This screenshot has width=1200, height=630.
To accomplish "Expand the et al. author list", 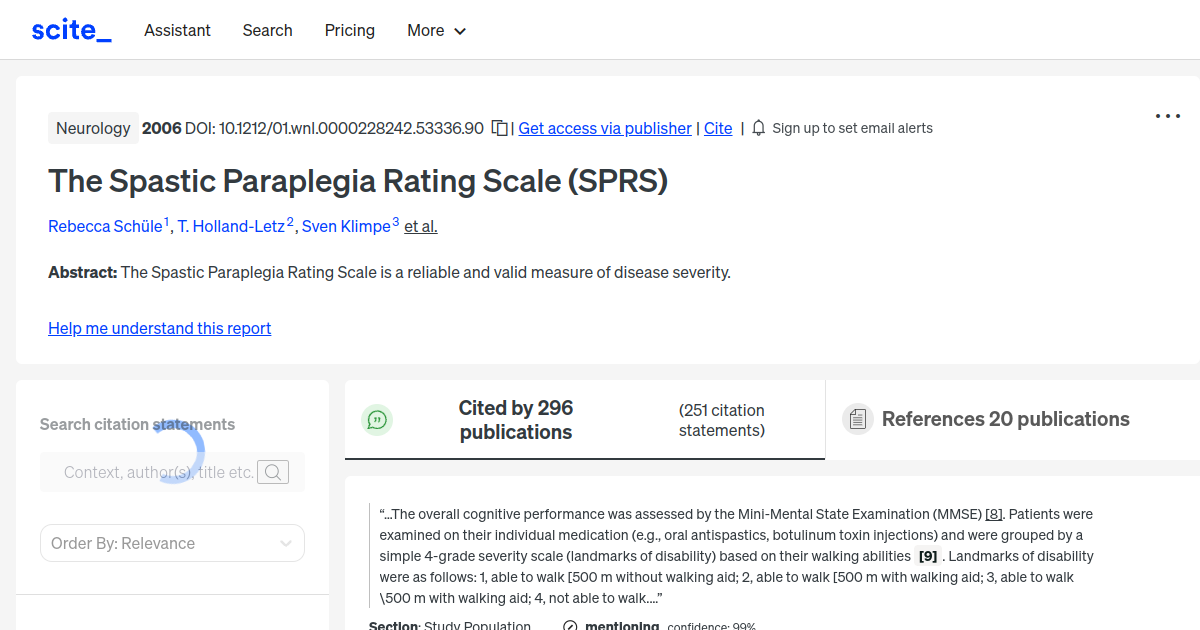I will (420, 226).
